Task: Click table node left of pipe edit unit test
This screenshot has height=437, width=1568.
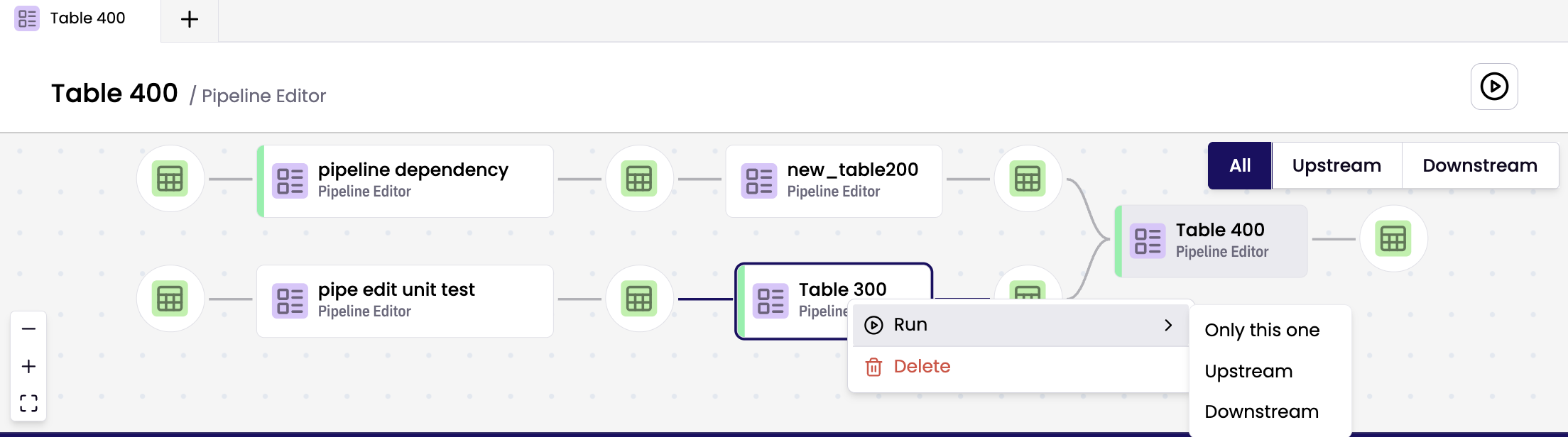Action: pos(170,299)
